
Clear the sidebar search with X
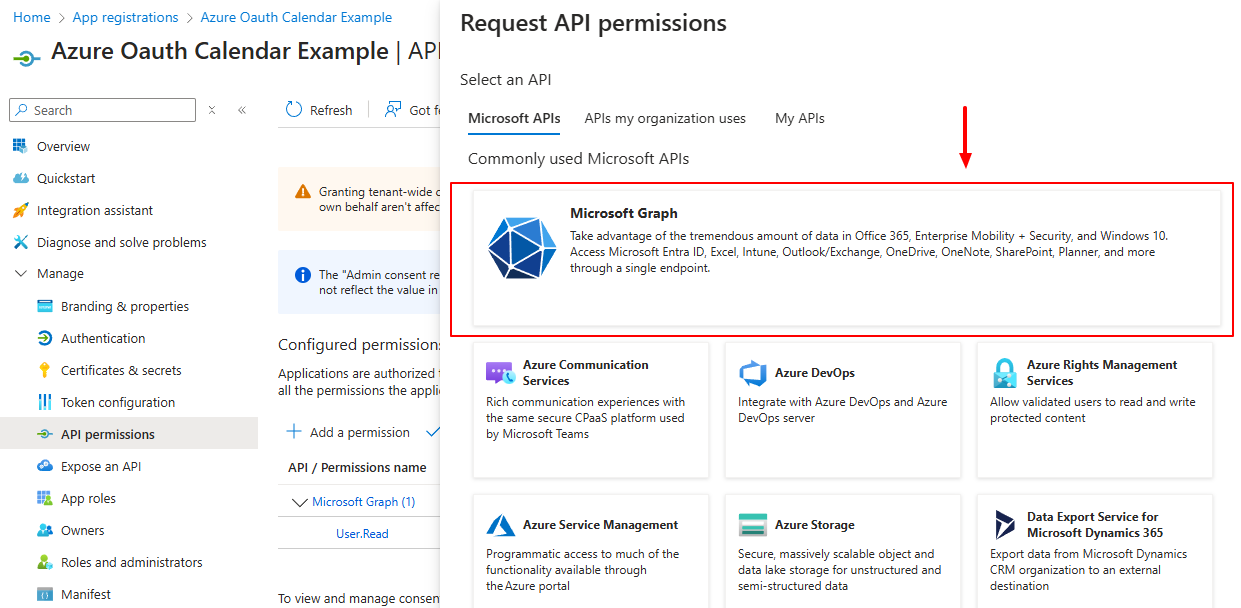point(212,110)
